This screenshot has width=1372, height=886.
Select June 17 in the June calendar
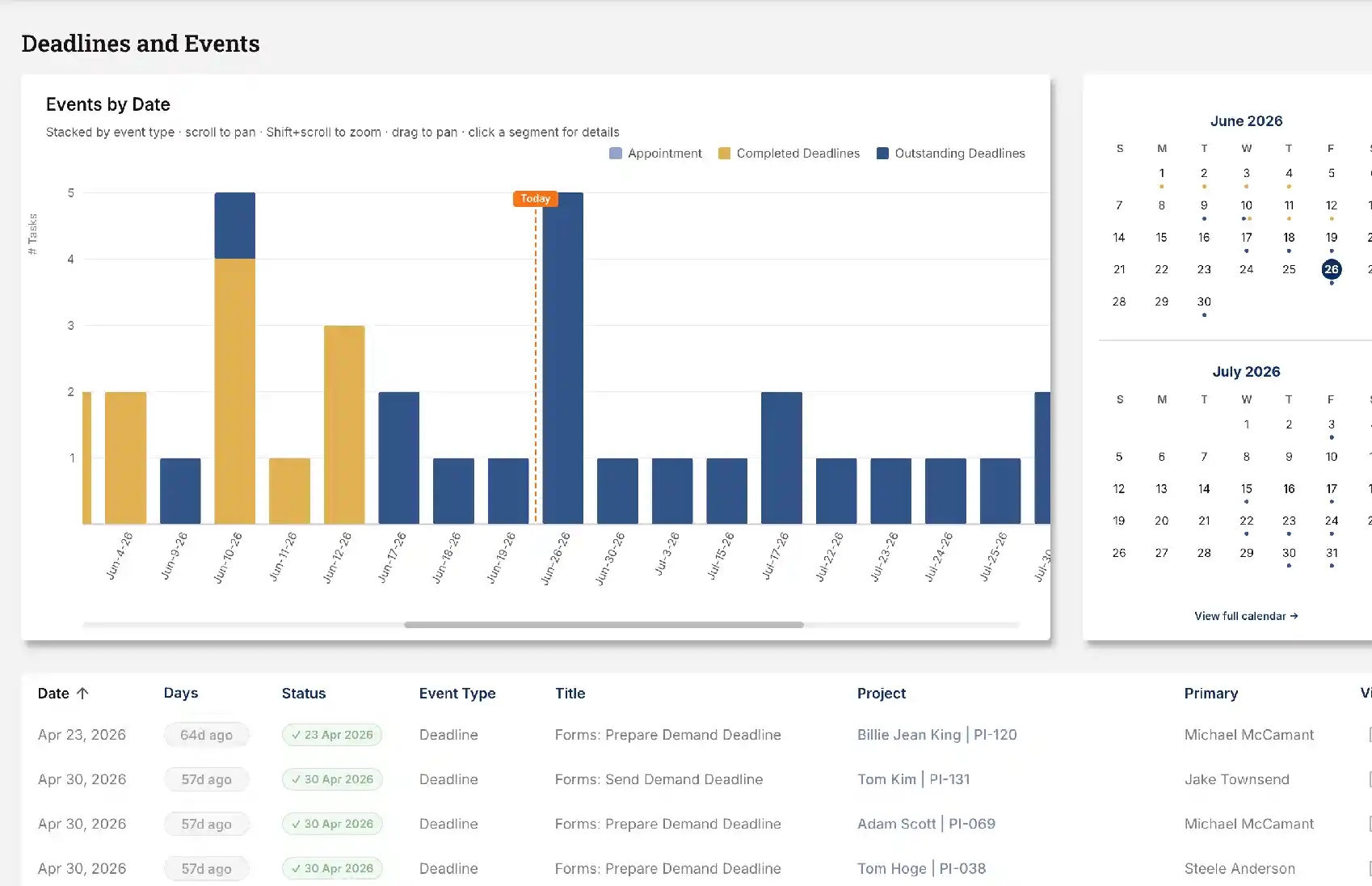[1246, 238]
